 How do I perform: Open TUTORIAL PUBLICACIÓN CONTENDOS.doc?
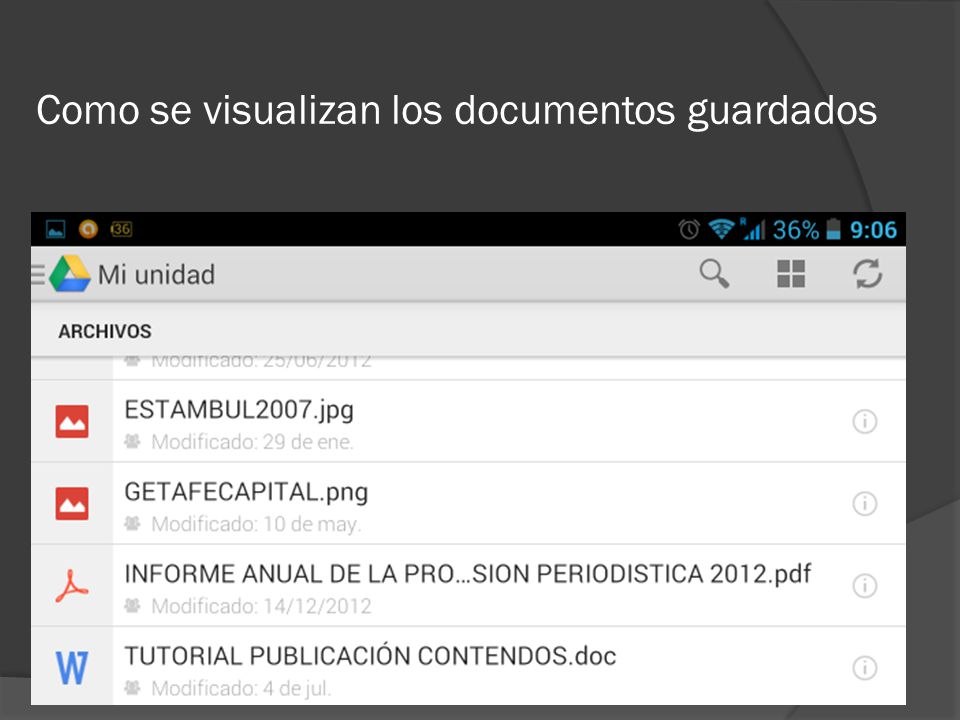pos(468,666)
